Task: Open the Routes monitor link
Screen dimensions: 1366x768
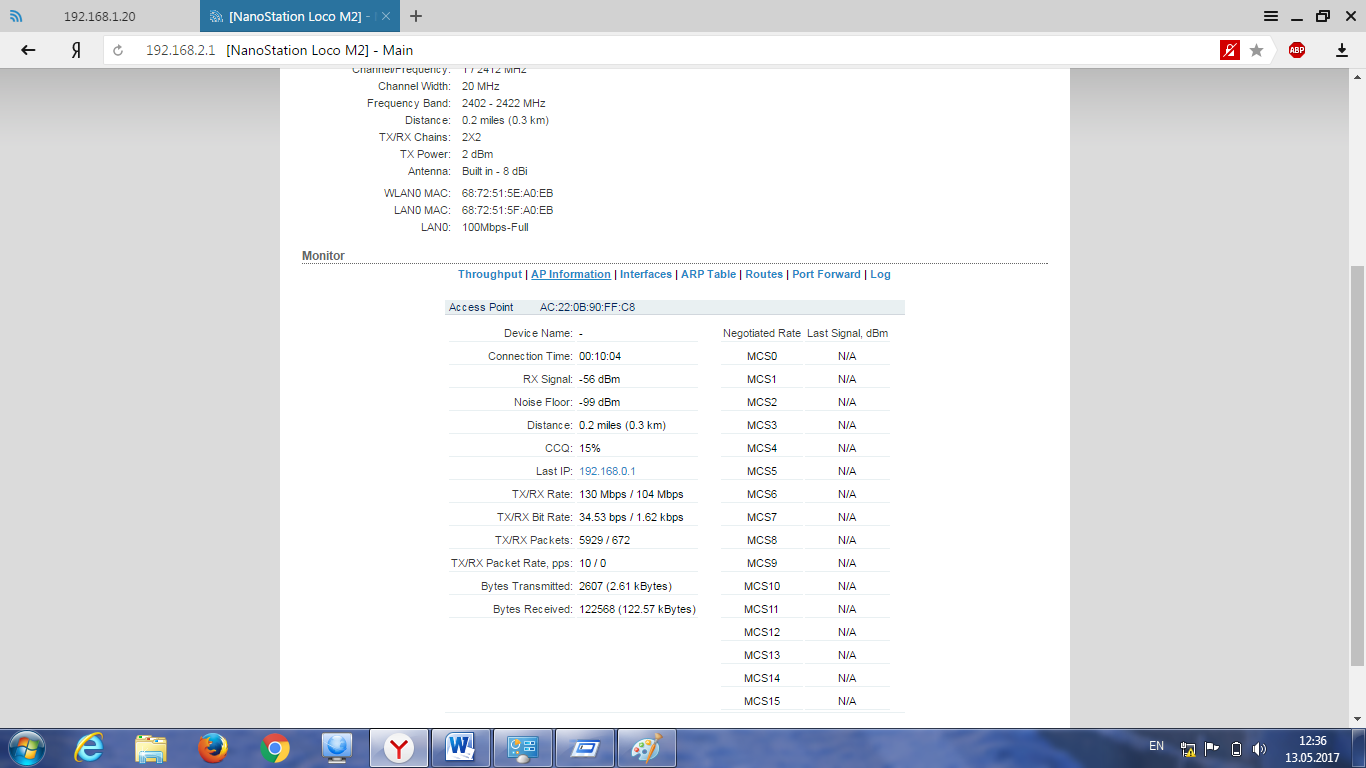Action: pos(764,274)
